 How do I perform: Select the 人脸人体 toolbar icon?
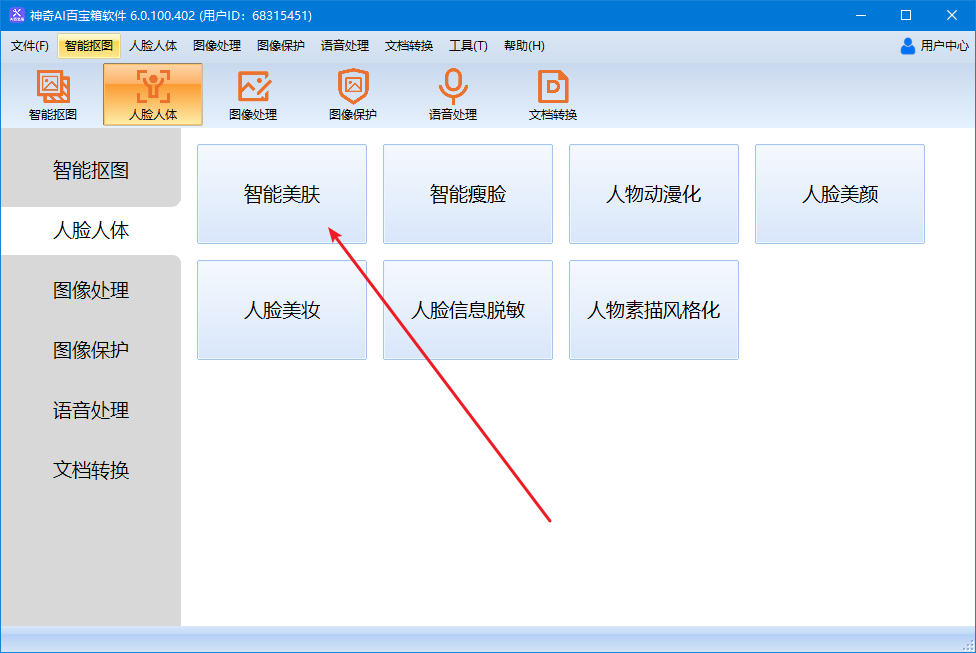[153, 95]
